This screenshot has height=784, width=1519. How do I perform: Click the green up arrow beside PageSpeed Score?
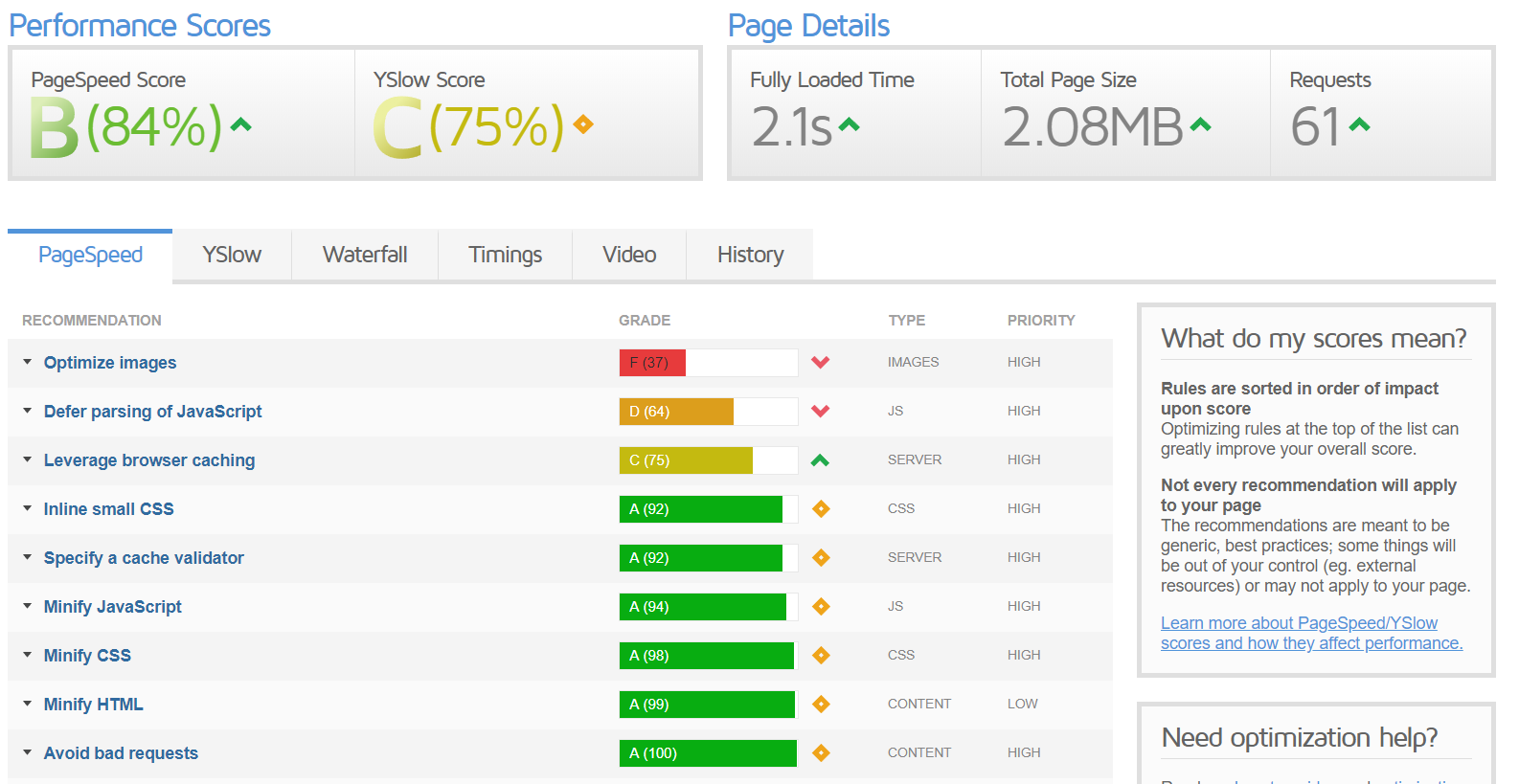point(240,124)
